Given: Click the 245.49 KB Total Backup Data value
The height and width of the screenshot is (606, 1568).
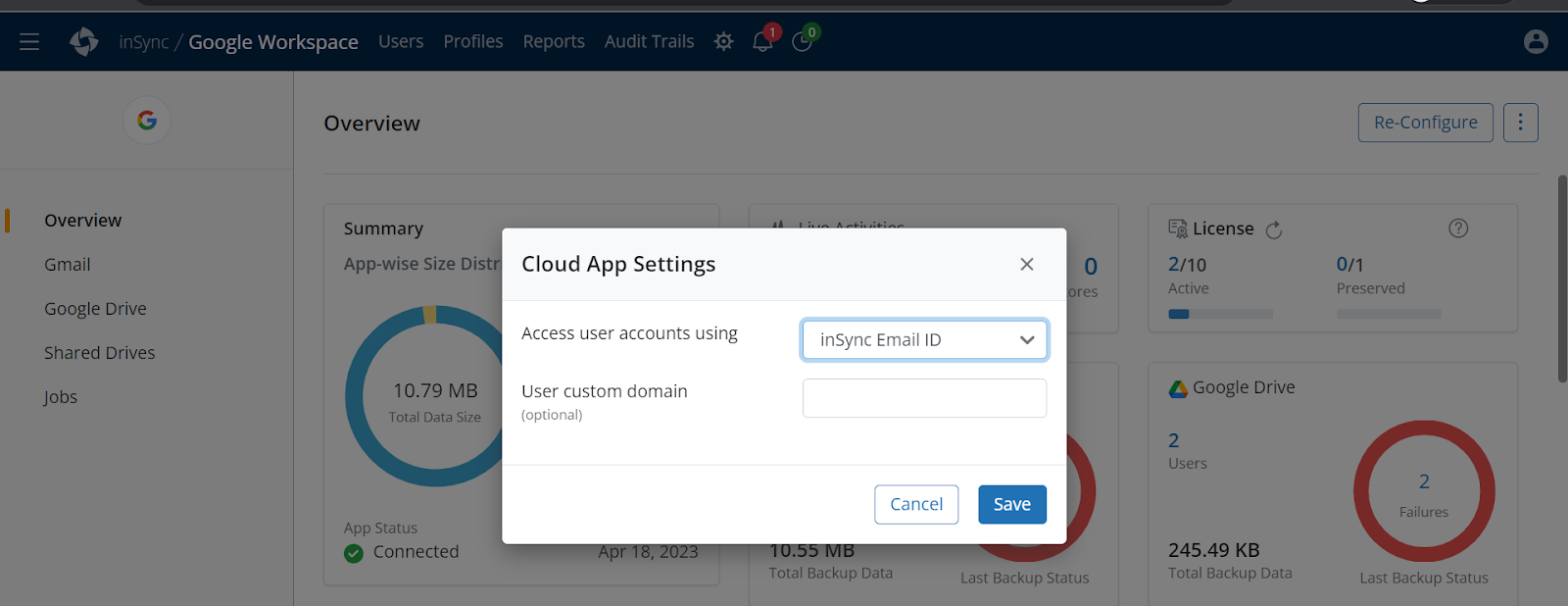Looking at the screenshot, I should 1213,550.
